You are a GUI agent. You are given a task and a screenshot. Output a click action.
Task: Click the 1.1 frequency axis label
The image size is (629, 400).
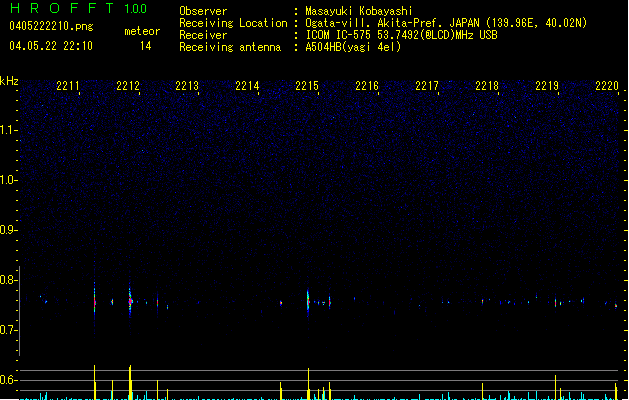(8, 130)
